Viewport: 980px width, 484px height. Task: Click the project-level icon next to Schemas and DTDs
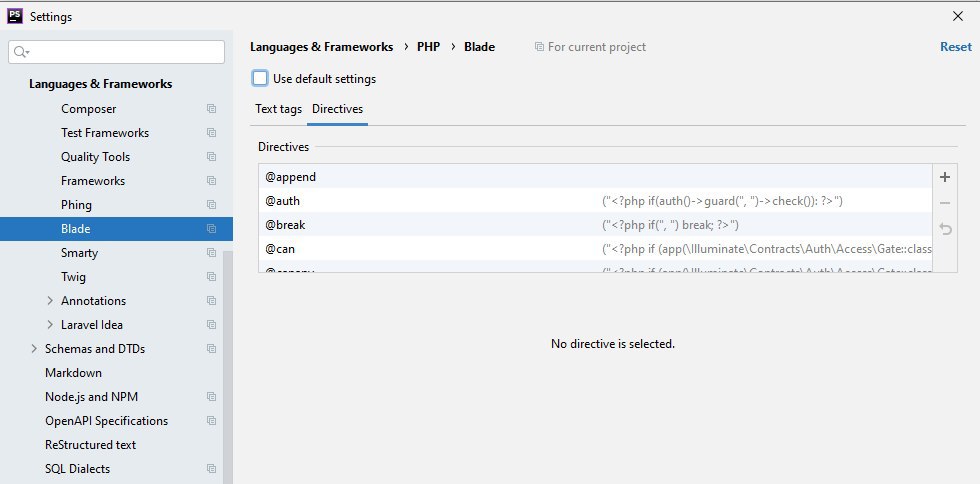pyautogui.click(x=211, y=349)
